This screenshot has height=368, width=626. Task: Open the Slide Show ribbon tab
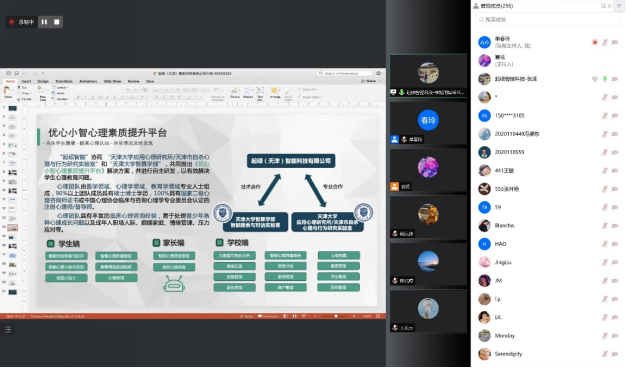pos(112,81)
